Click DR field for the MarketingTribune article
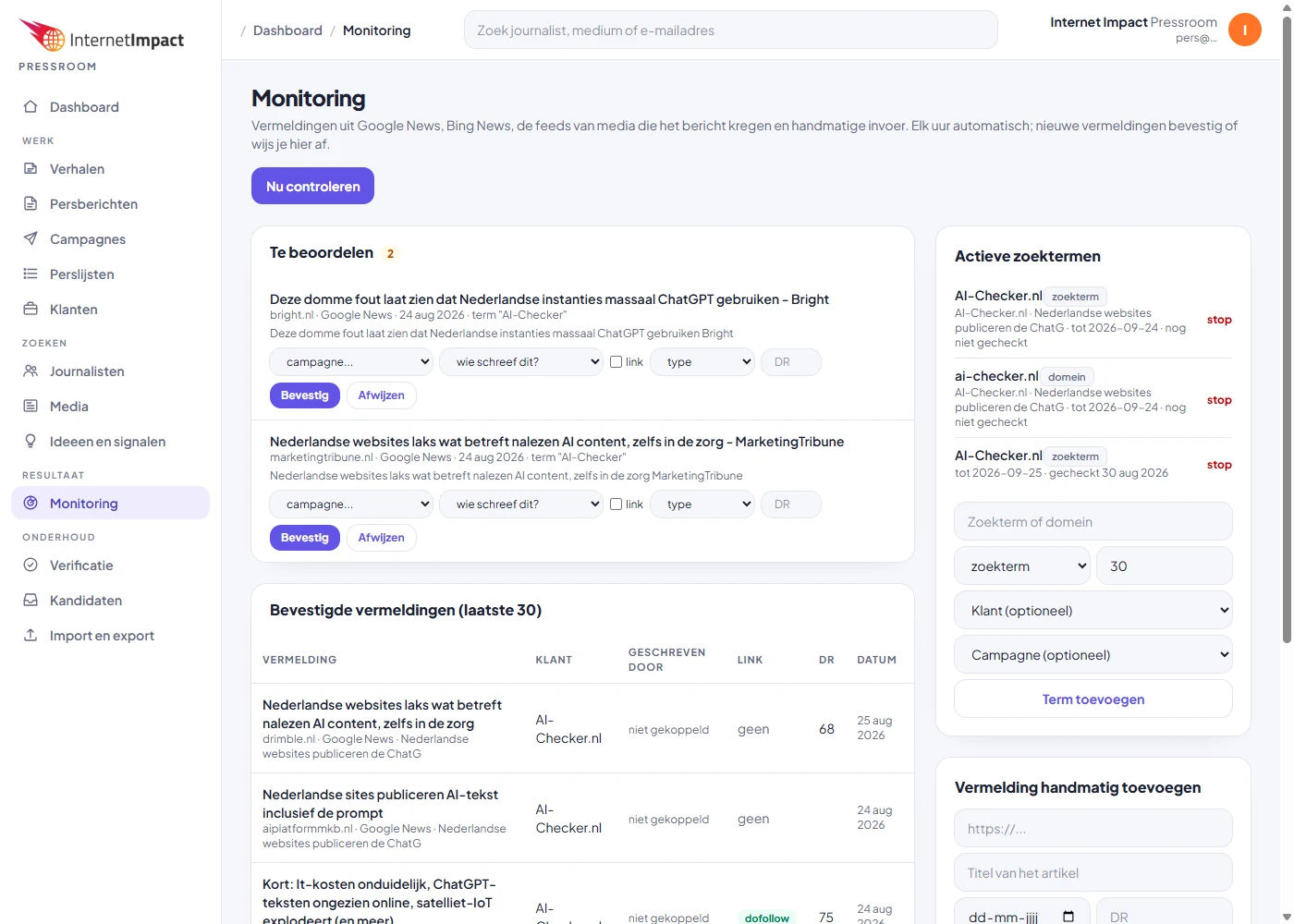 [x=791, y=505]
